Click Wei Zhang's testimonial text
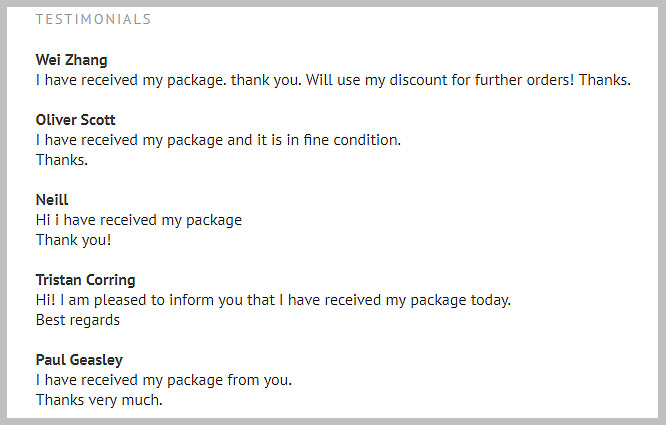 click(333, 80)
